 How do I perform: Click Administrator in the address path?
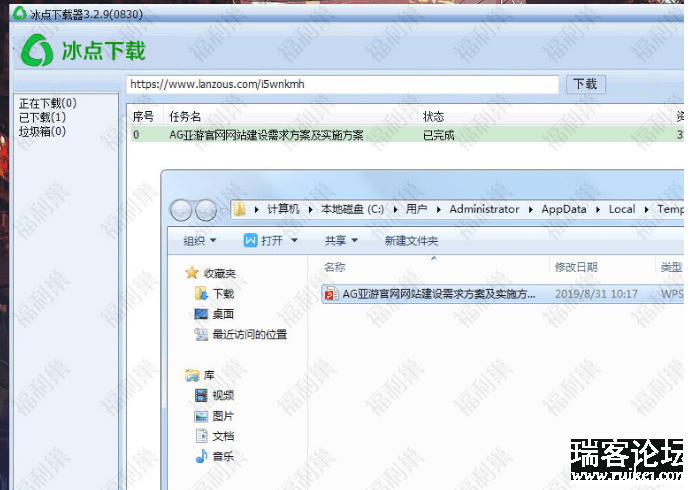484,209
